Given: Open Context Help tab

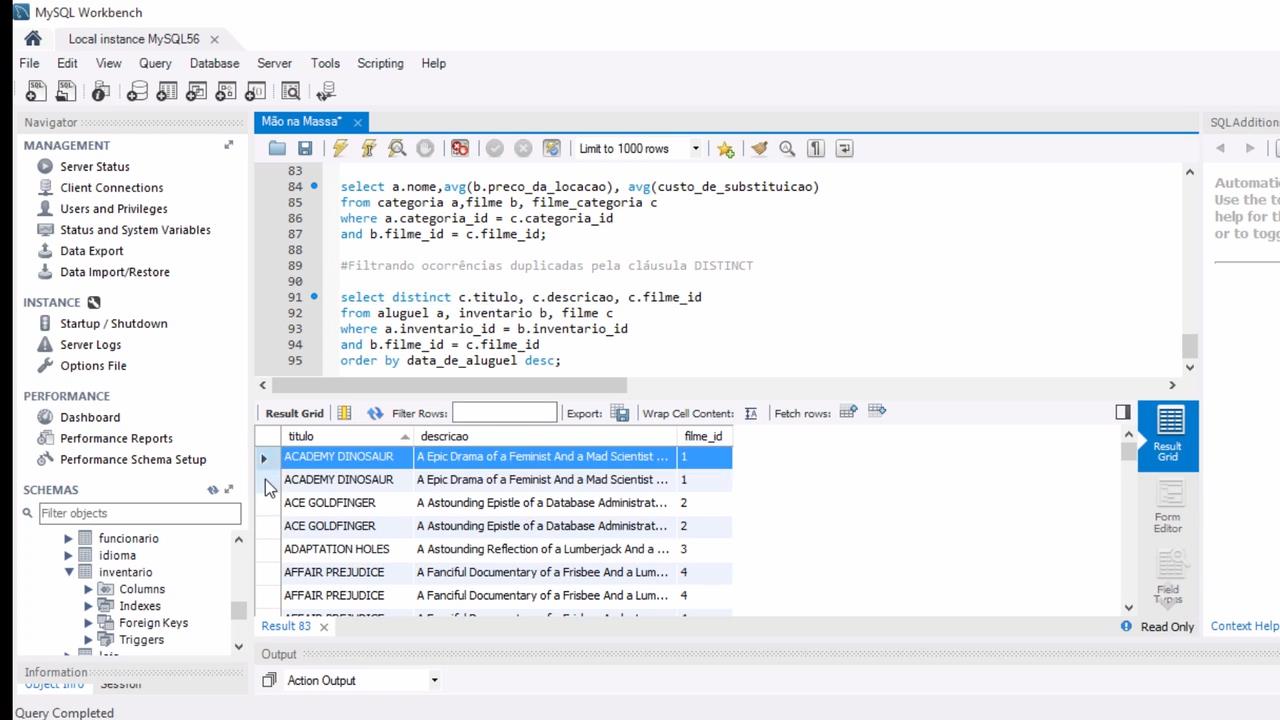Looking at the screenshot, I should click(1244, 626).
